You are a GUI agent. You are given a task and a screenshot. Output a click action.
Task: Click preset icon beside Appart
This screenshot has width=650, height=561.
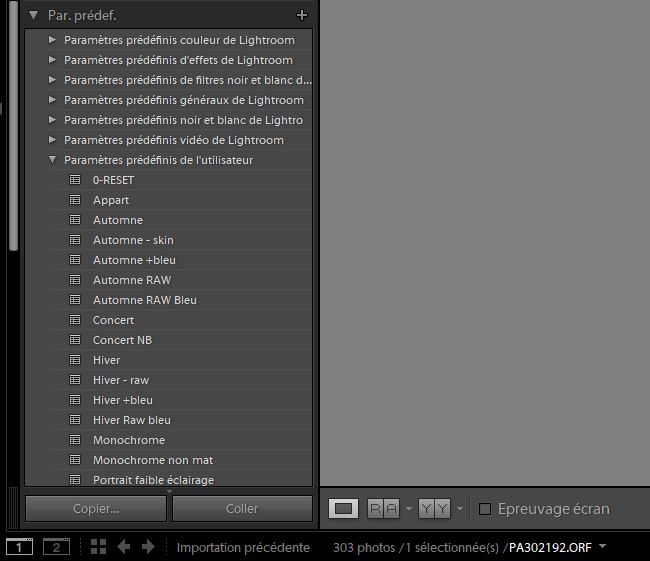[x=75, y=200]
